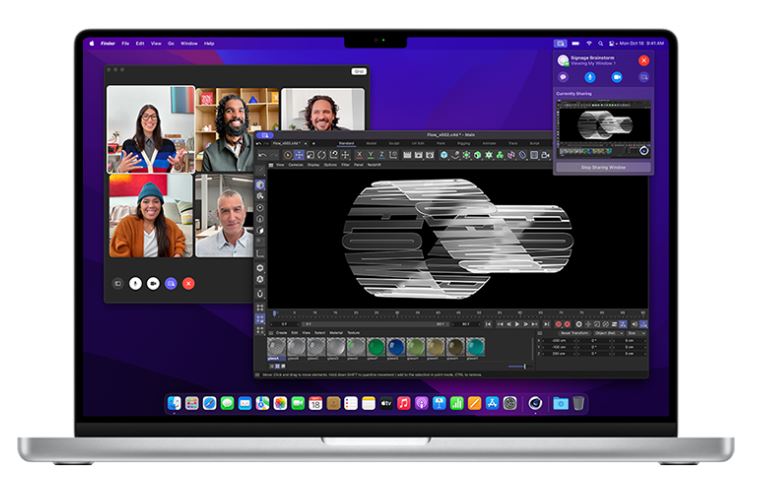
Task: Click the screen sharing icon in menu bar
Action: (x=561, y=44)
